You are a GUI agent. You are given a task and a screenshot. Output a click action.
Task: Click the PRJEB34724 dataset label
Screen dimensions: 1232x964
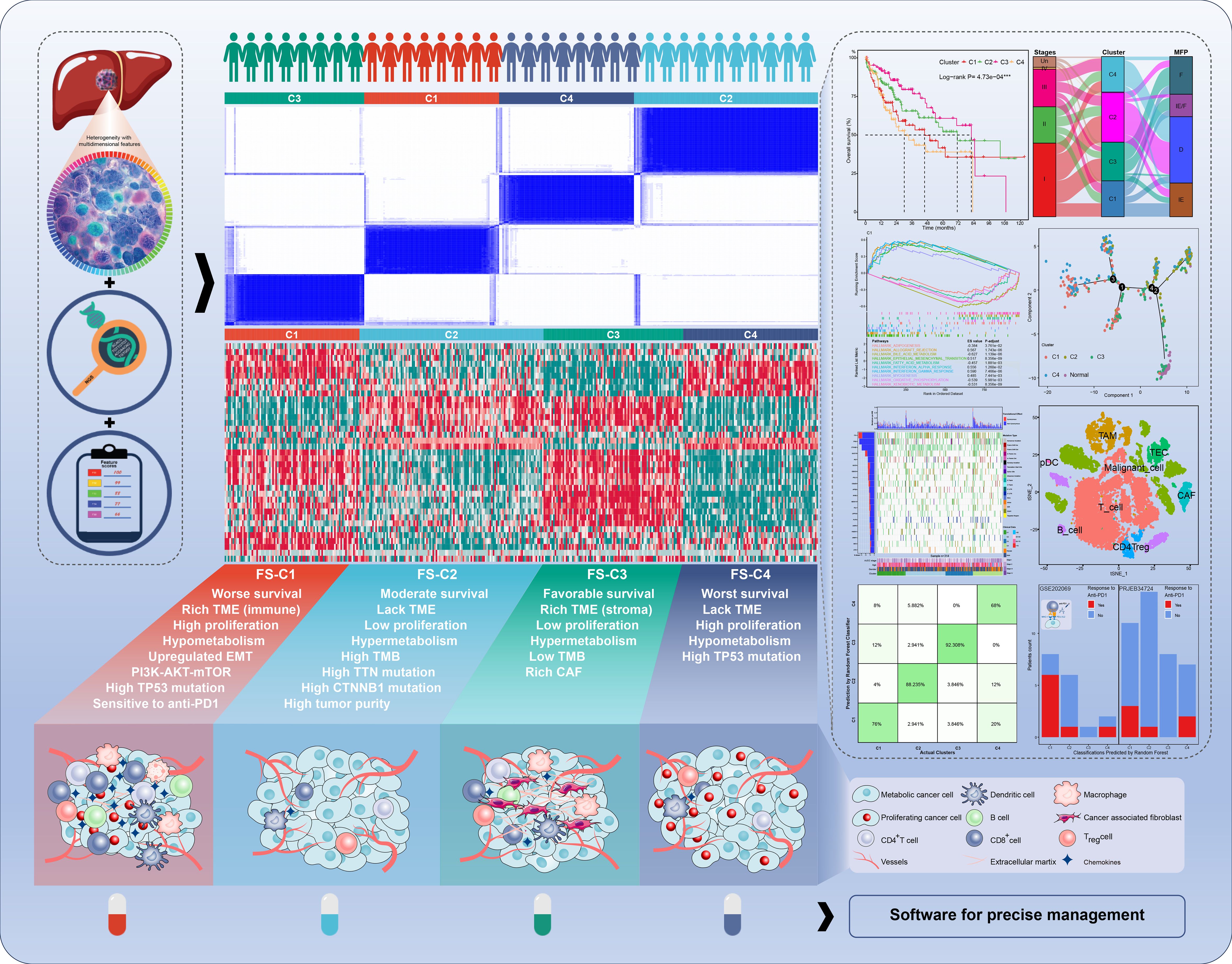click(x=1136, y=589)
